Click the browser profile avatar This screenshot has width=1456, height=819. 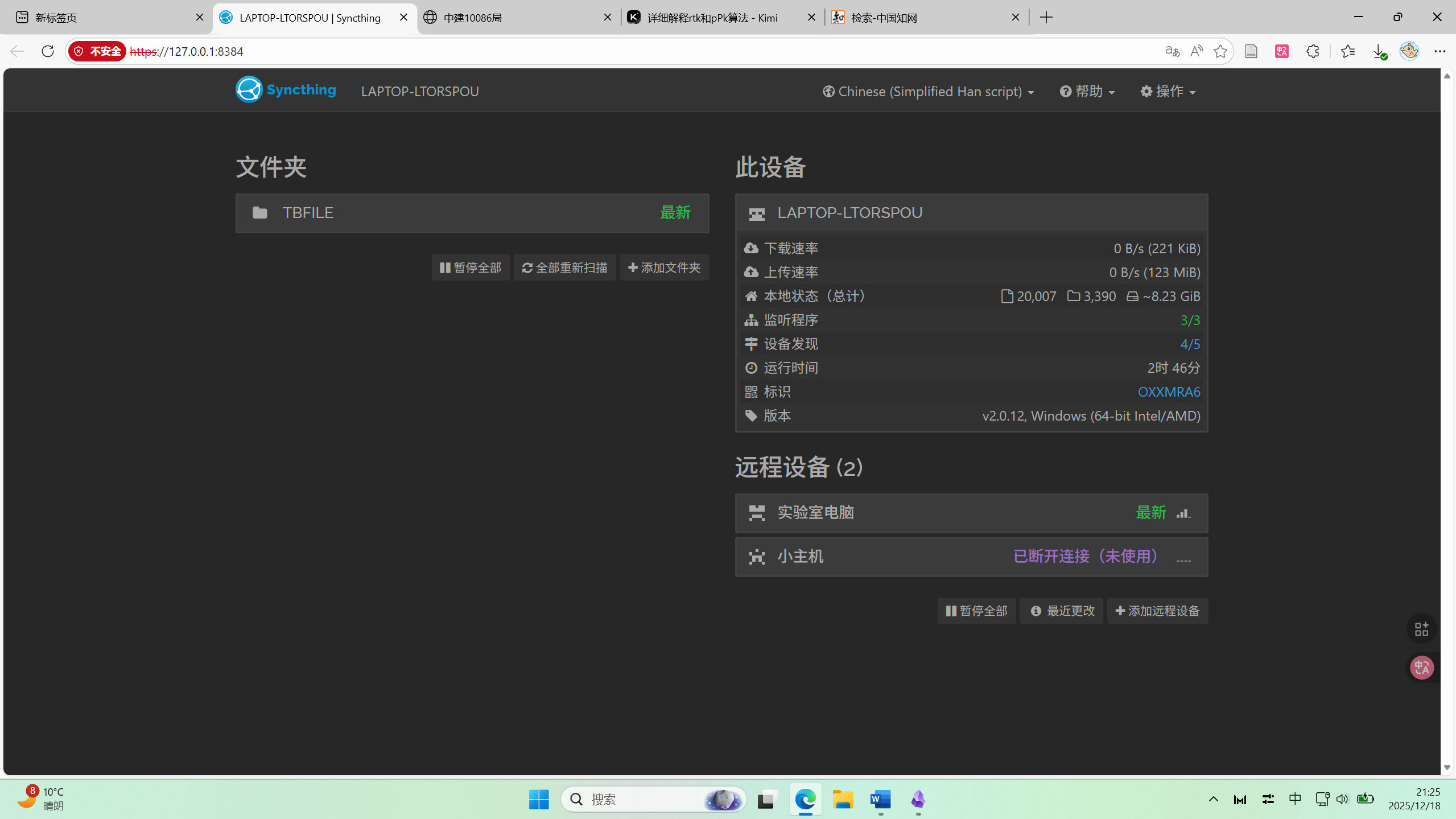pos(1409,51)
